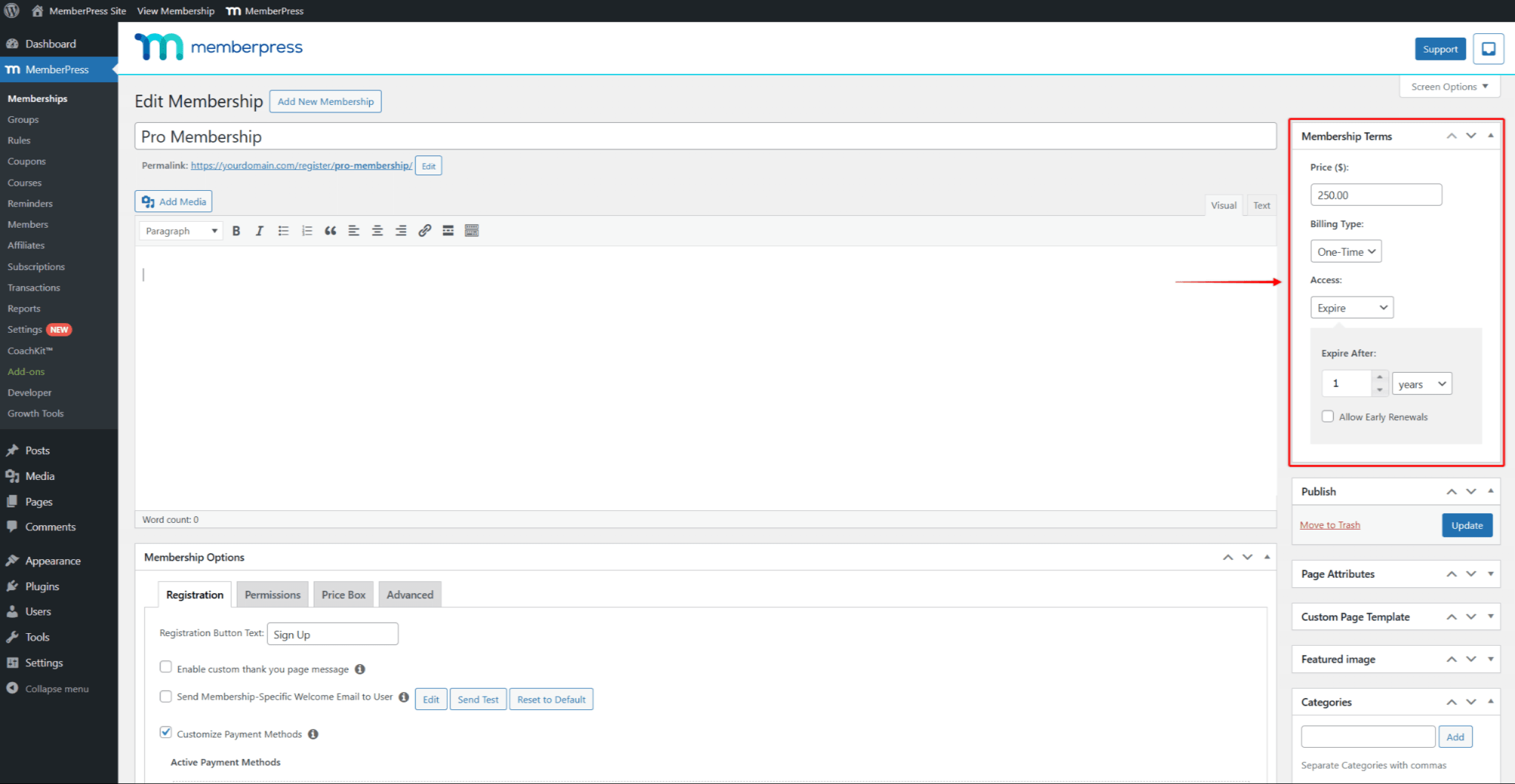Insert a blockquote using the quote icon
This screenshot has width=1515, height=784.
click(330, 231)
